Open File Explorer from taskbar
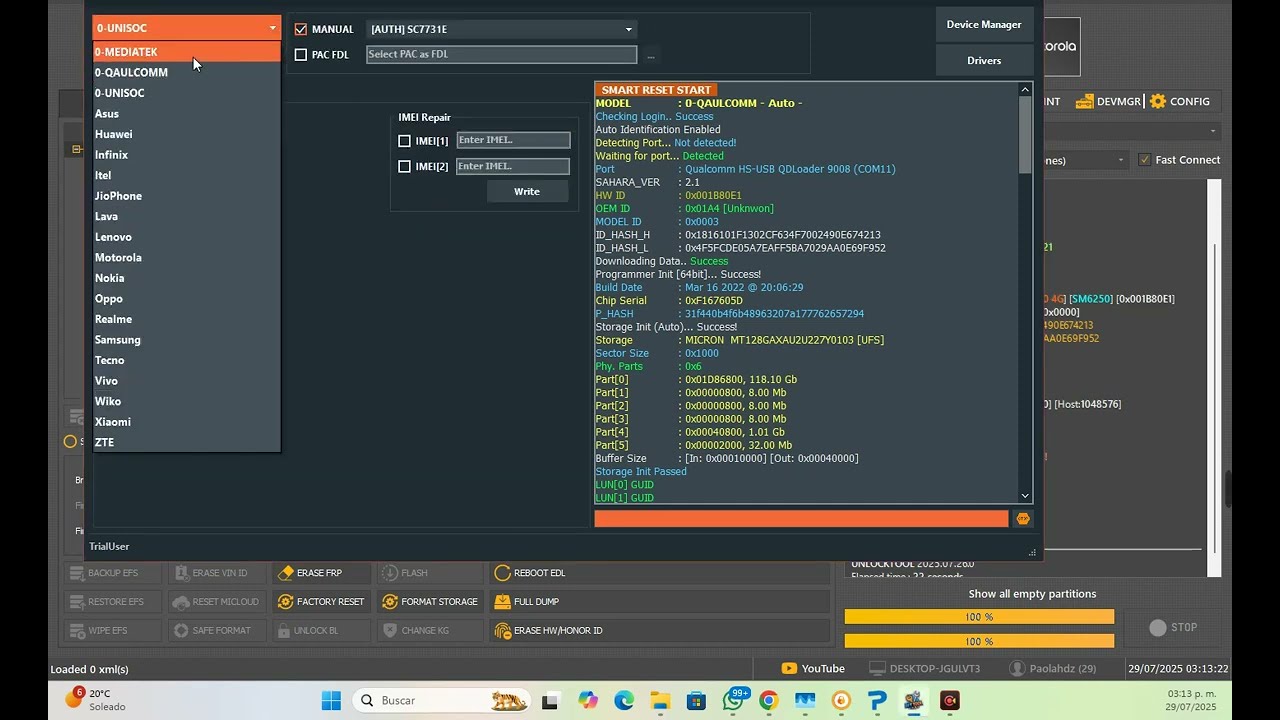Screen dimensions: 1280x720 pos(660,701)
